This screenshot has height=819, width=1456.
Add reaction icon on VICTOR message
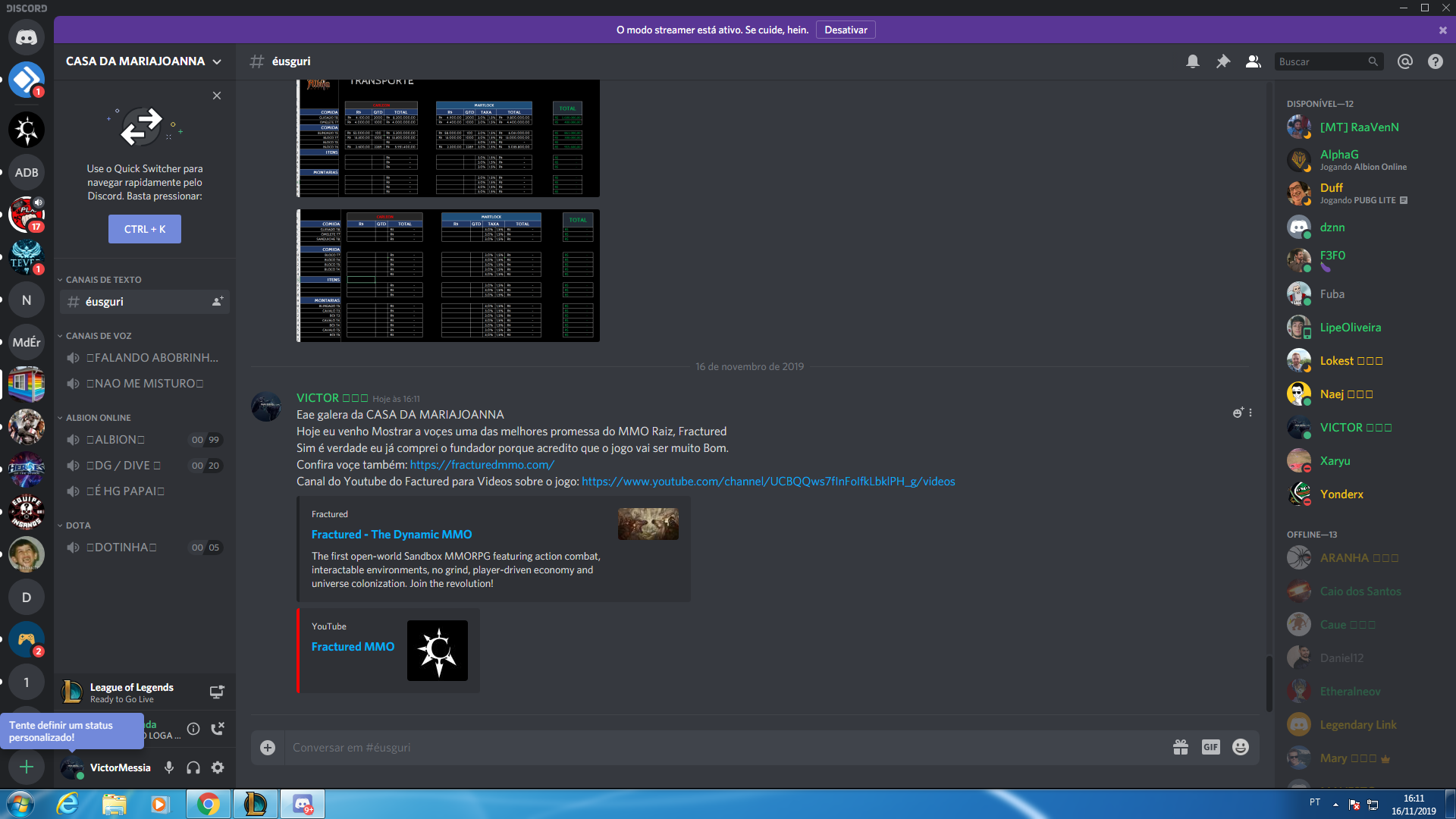click(1238, 413)
